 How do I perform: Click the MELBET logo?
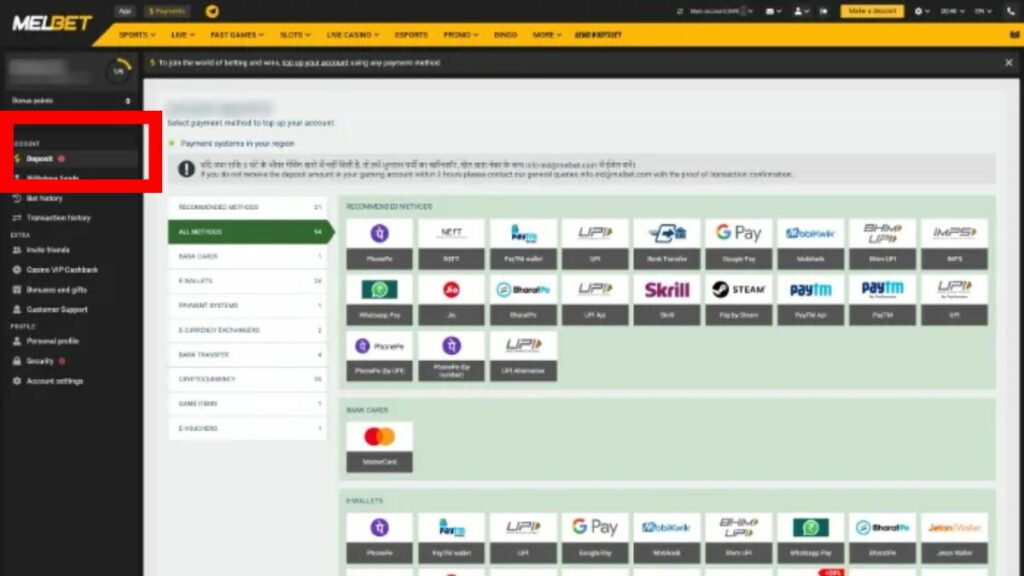pyautogui.click(x=52, y=23)
